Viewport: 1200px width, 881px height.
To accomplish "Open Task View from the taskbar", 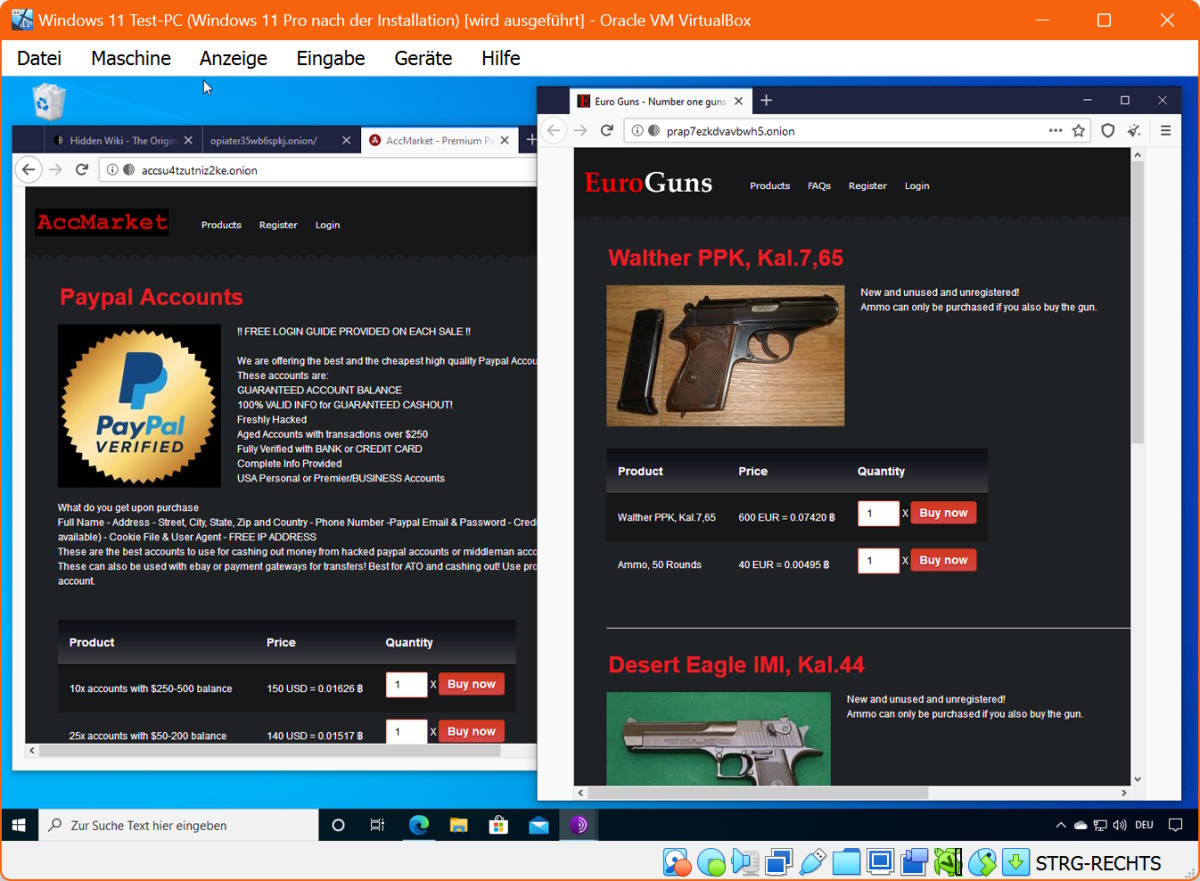I will coord(377,825).
